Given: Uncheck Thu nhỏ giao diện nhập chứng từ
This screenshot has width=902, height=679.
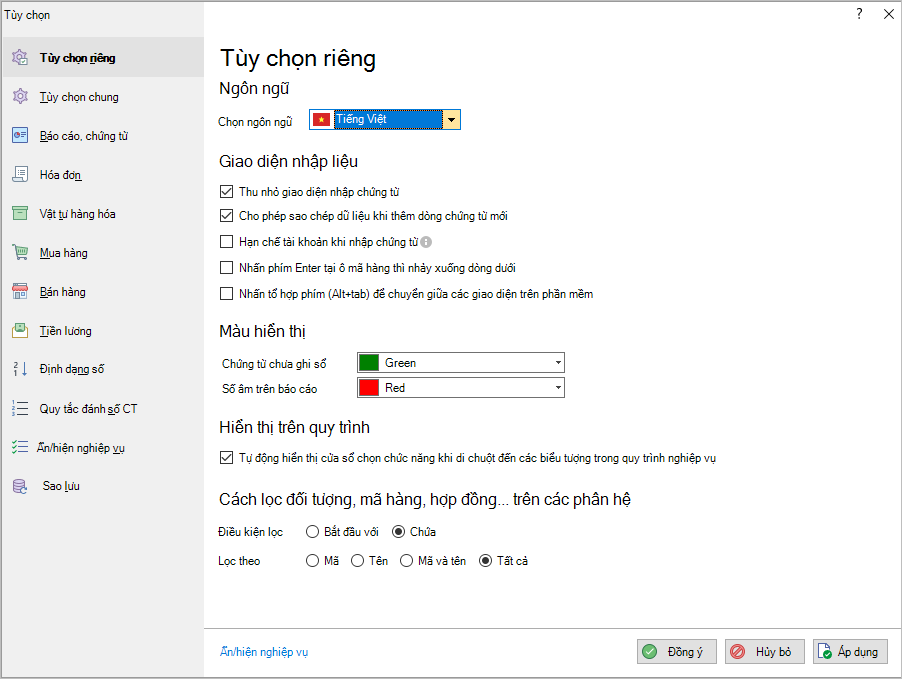Looking at the screenshot, I should click(x=225, y=191).
